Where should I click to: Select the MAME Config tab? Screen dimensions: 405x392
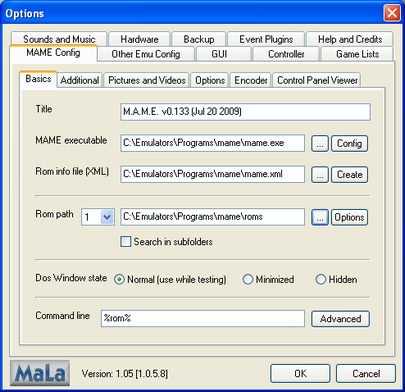click(53, 53)
